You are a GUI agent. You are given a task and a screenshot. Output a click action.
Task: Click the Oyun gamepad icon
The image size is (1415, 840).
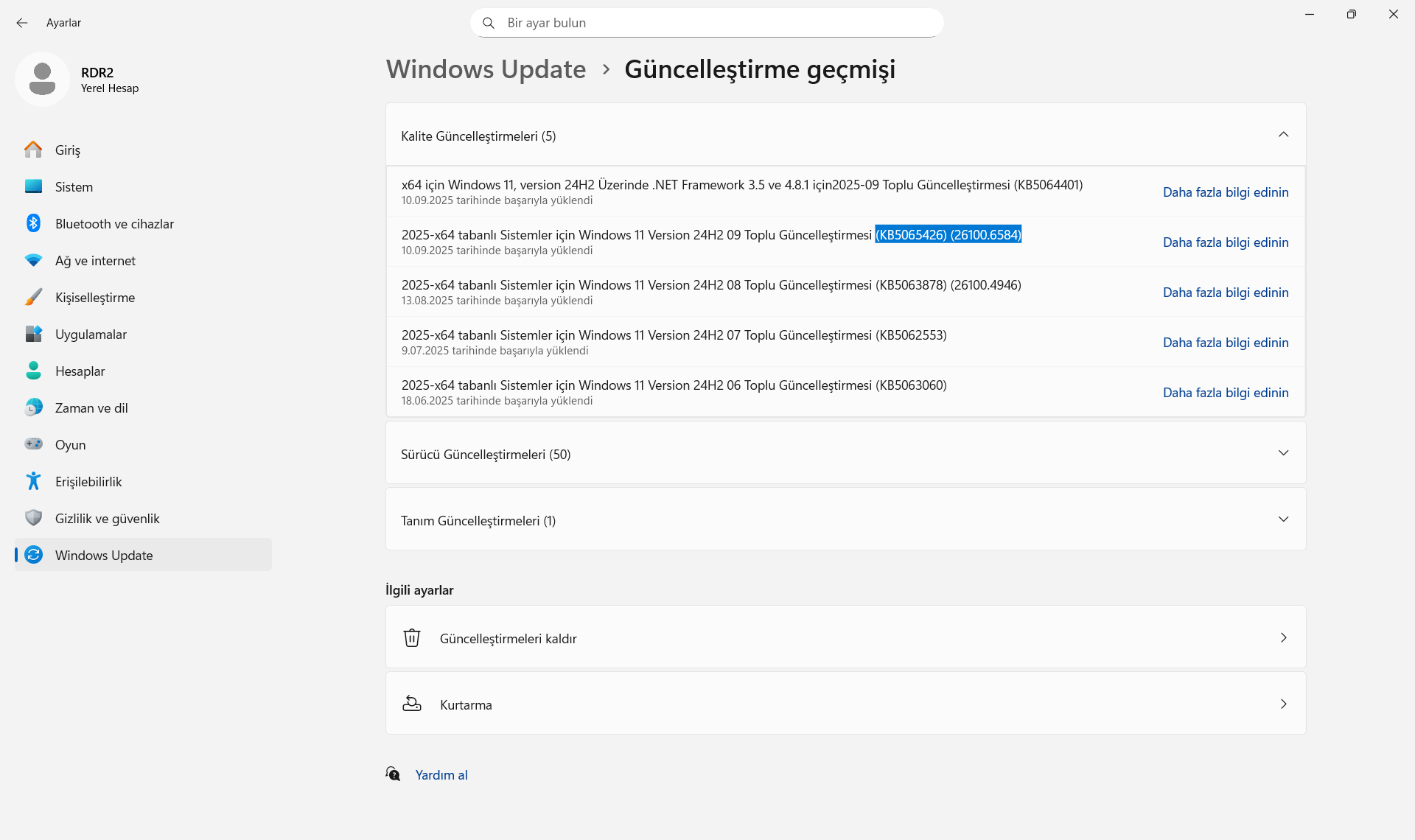coord(33,444)
